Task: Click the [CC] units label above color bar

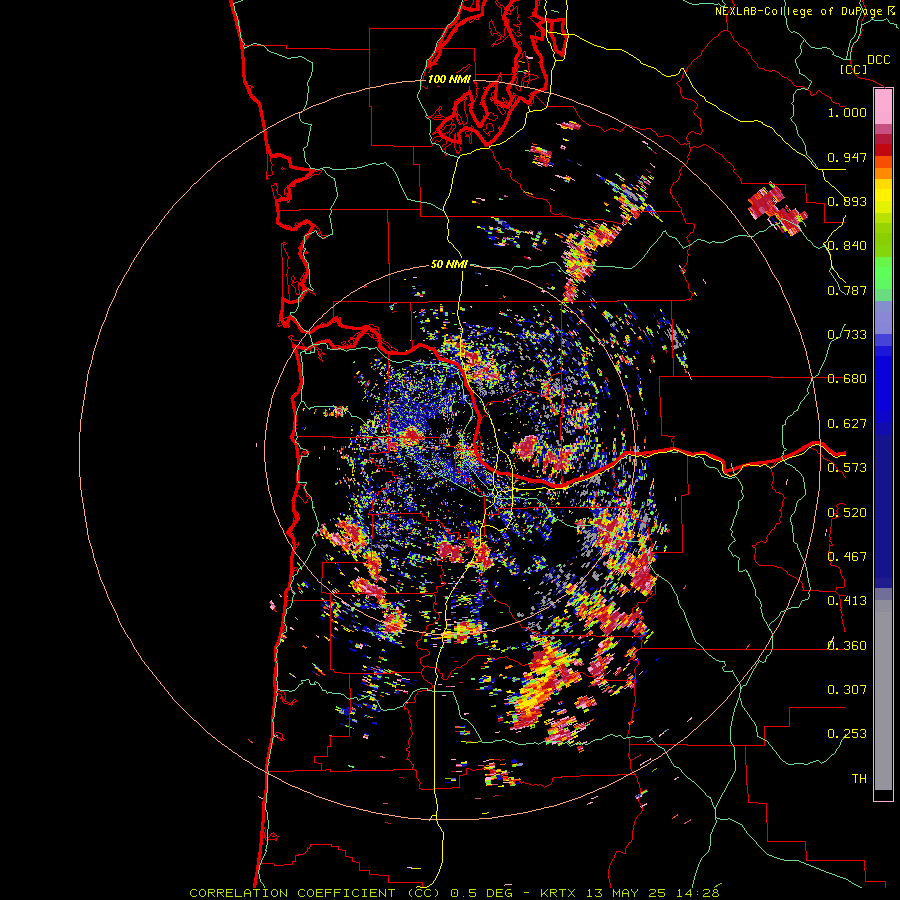Action: tap(853, 69)
